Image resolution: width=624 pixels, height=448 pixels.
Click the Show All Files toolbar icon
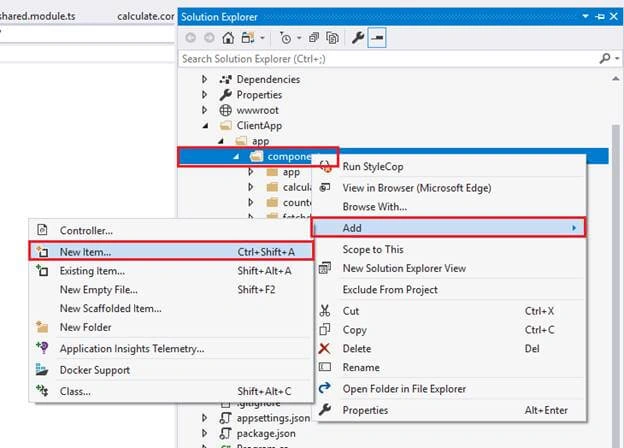tap(332, 38)
